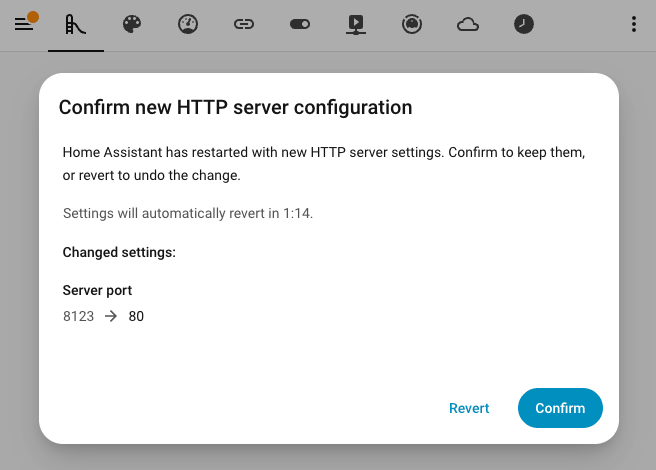The image size is (656, 470).
Task: Click the 'Home Assistant has restarted' description text
Action: coord(324,164)
